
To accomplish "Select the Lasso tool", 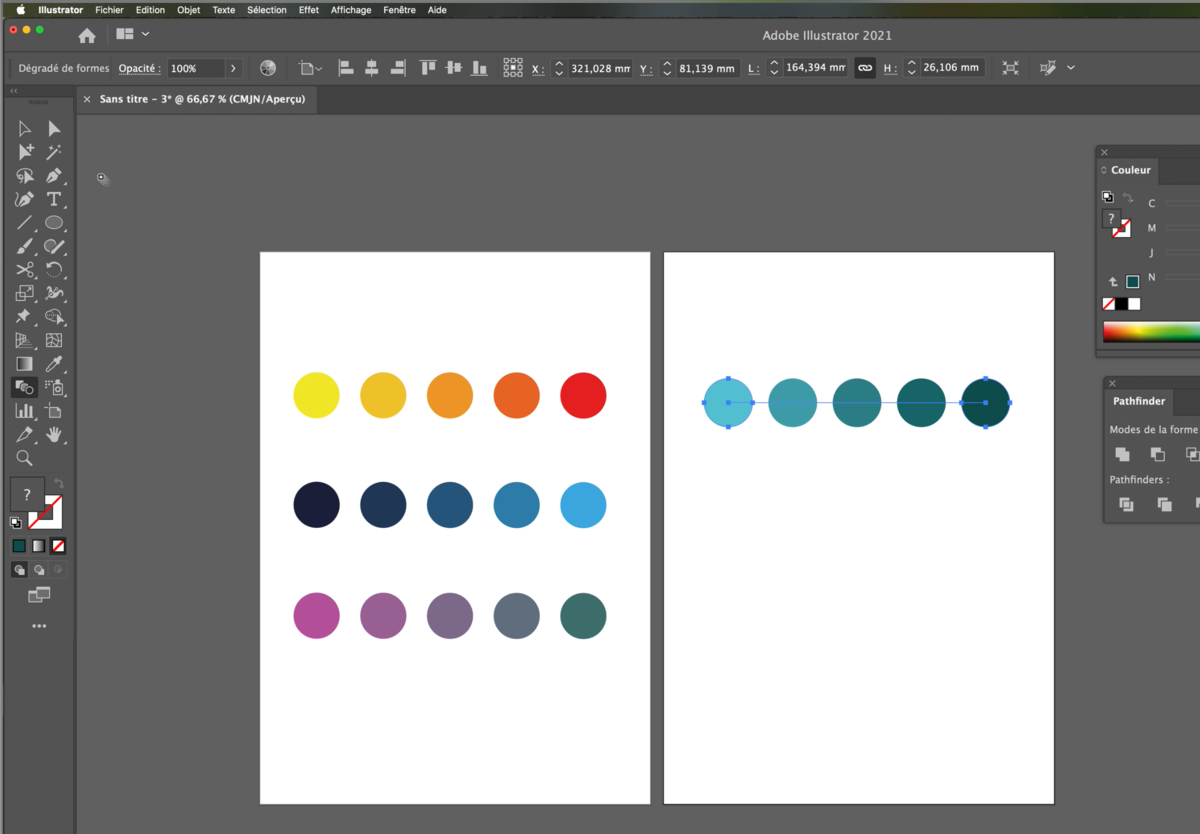I will (25, 176).
